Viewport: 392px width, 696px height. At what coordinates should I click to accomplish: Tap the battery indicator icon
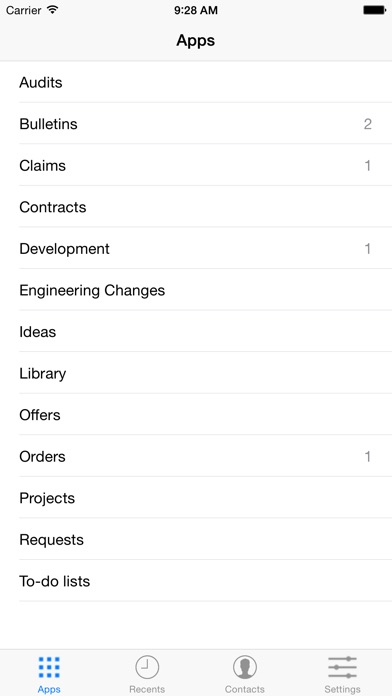coord(374,10)
